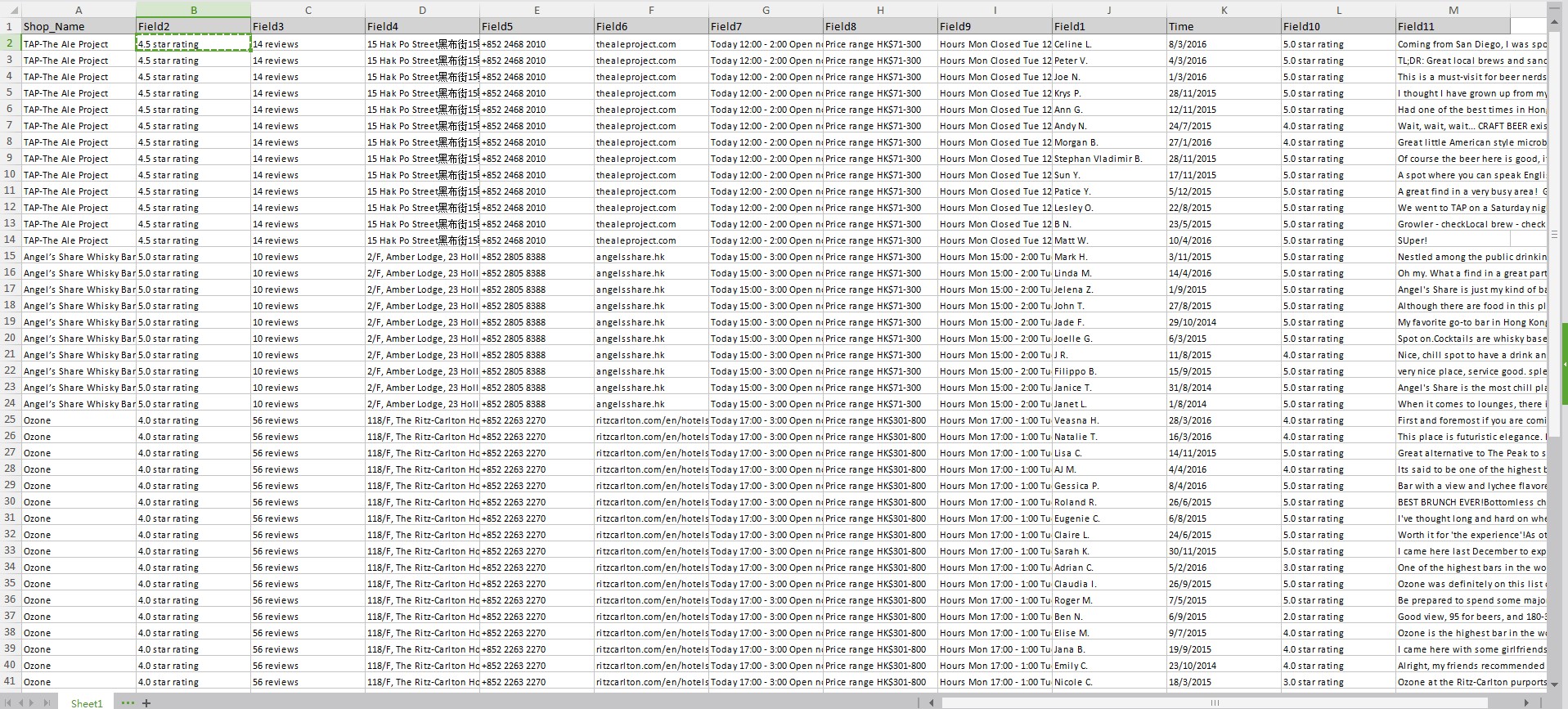The image size is (1568, 709).
Task: Select column I header
Action: (x=995, y=10)
